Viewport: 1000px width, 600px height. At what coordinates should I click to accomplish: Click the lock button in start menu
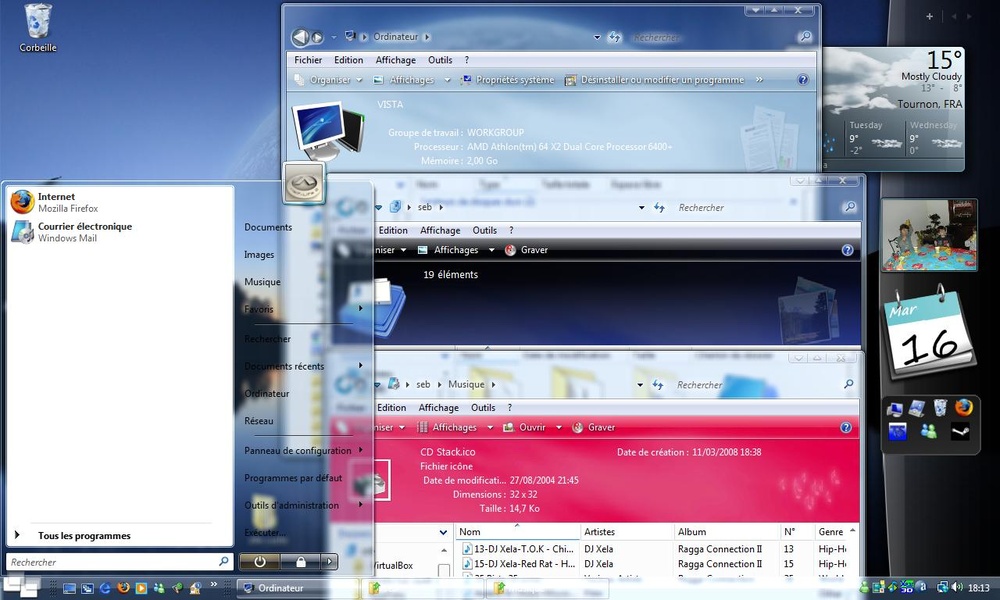pos(300,562)
